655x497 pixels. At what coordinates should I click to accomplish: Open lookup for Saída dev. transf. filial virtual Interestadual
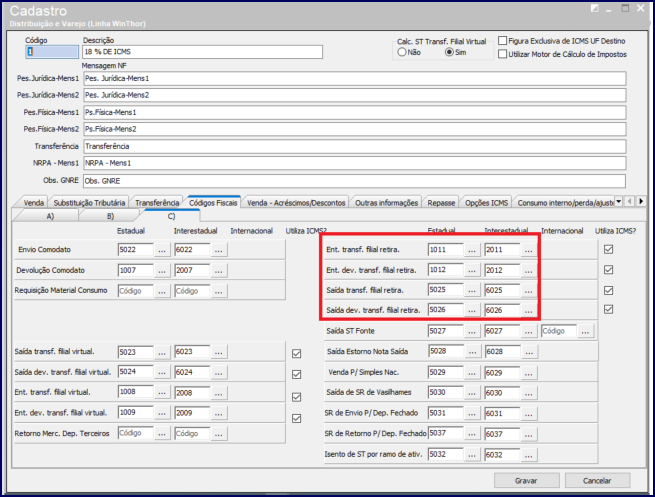click(x=218, y=373)
